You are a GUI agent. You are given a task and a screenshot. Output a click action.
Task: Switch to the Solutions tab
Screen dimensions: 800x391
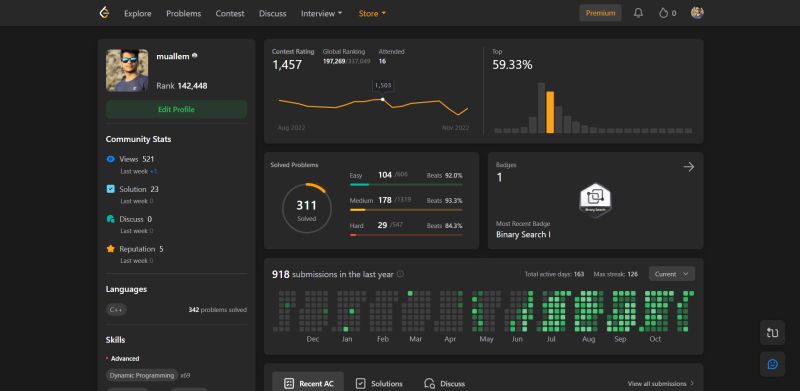point(379,383)
